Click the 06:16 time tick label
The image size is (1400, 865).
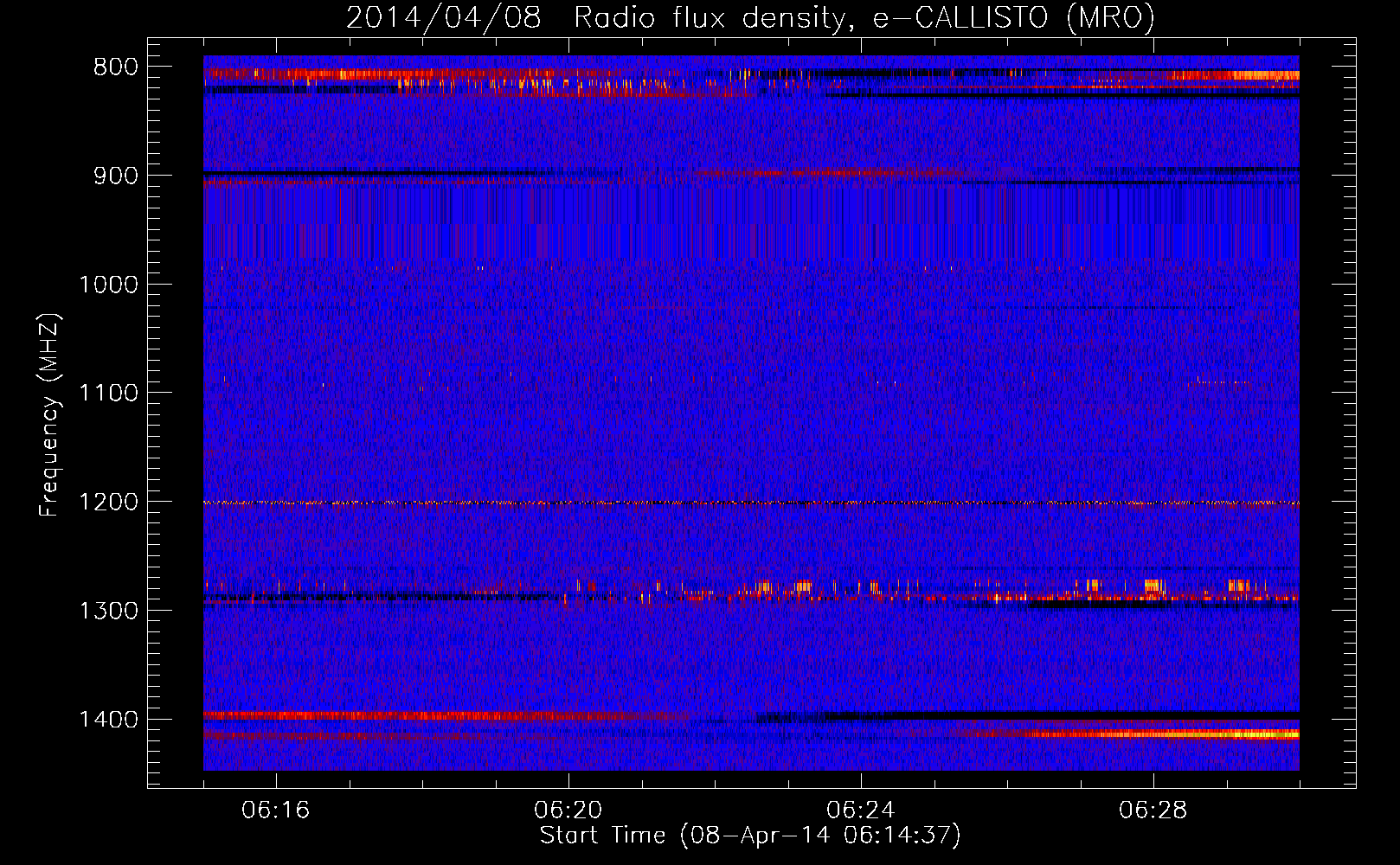coord(276,811)
